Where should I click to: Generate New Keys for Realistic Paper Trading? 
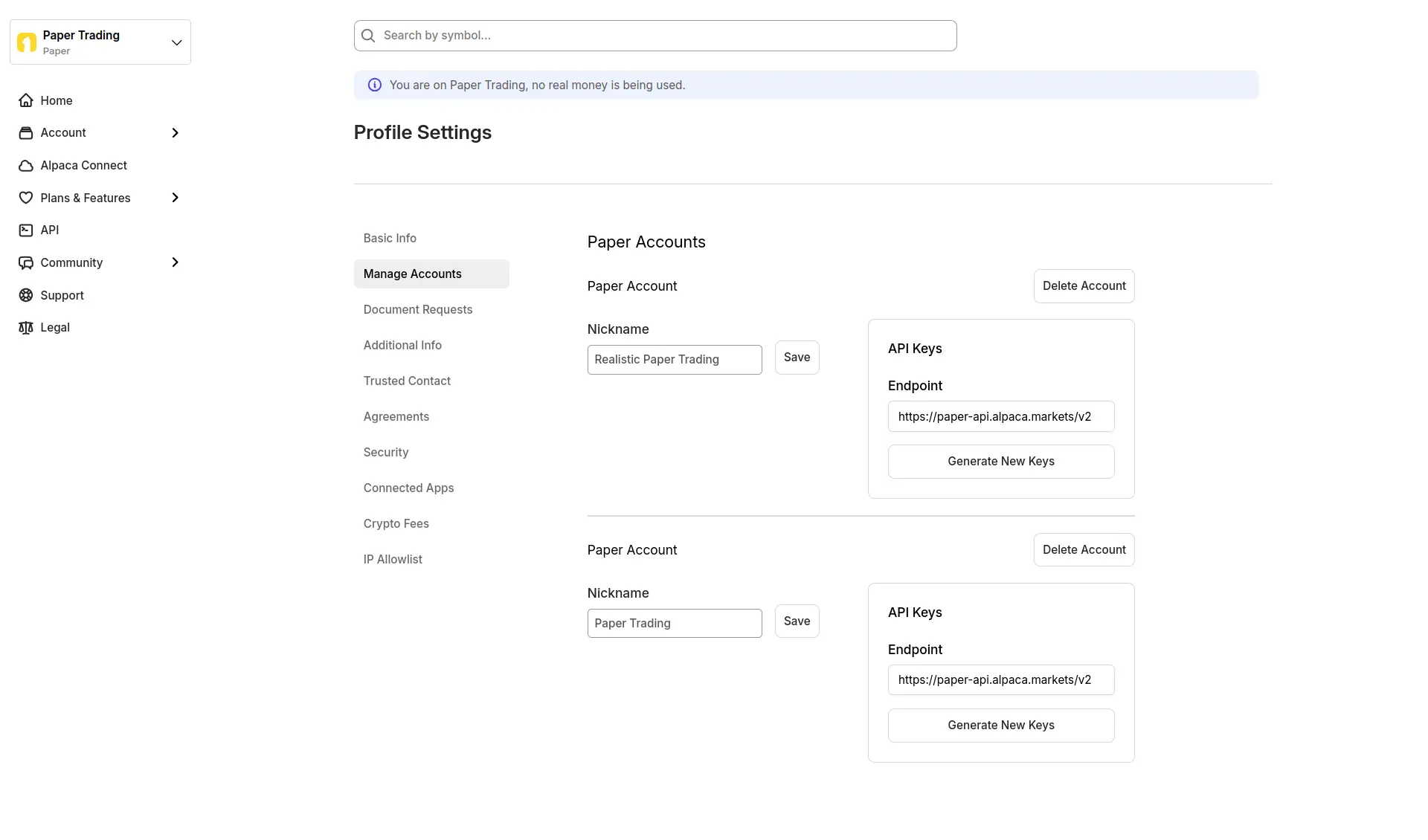click(1001, 462)
